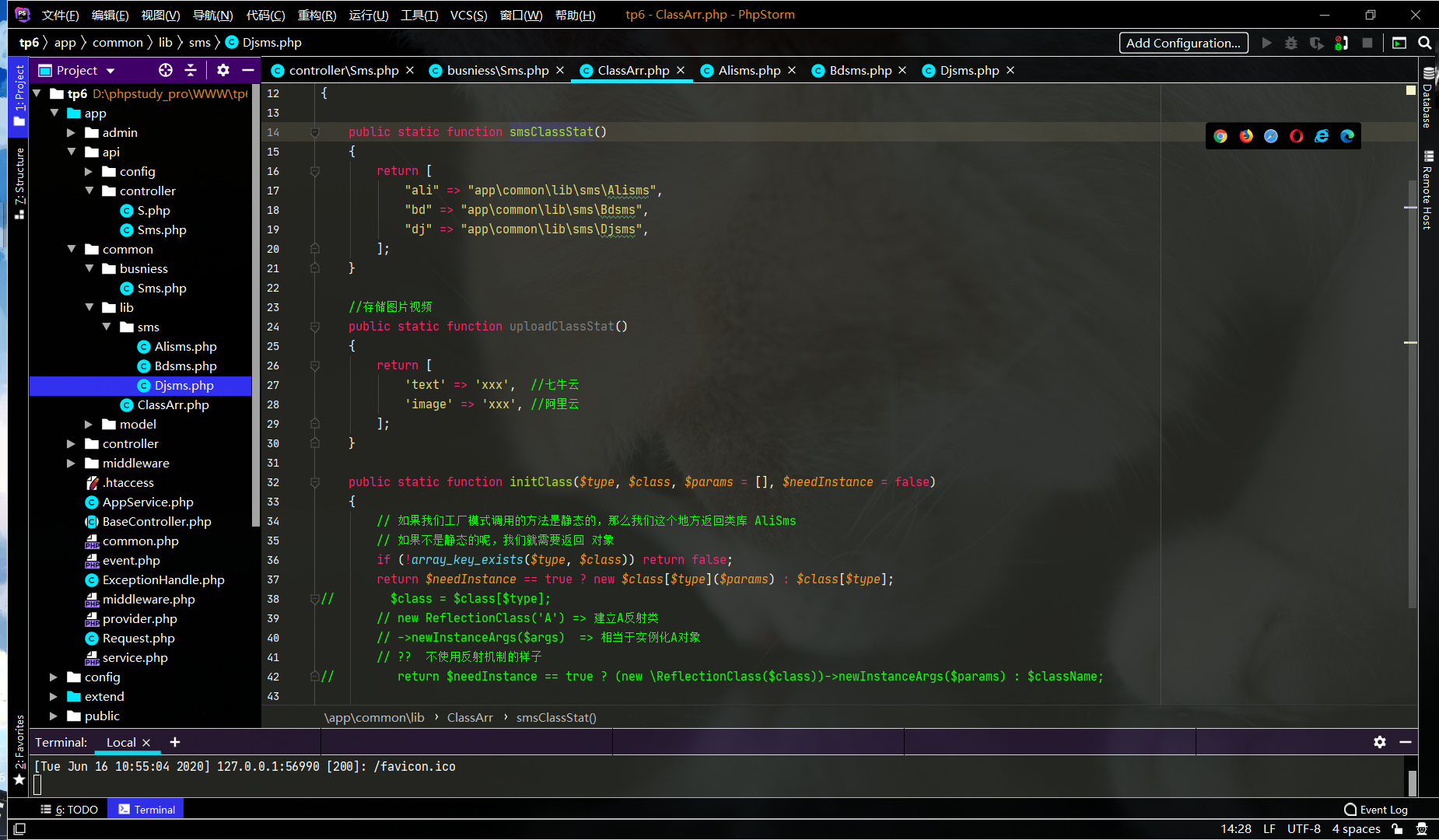Screen dimensions: 1439x840
Task: Switch to Alisms.php editor tab
Action: pyautogui.click(x=749, y=70)
